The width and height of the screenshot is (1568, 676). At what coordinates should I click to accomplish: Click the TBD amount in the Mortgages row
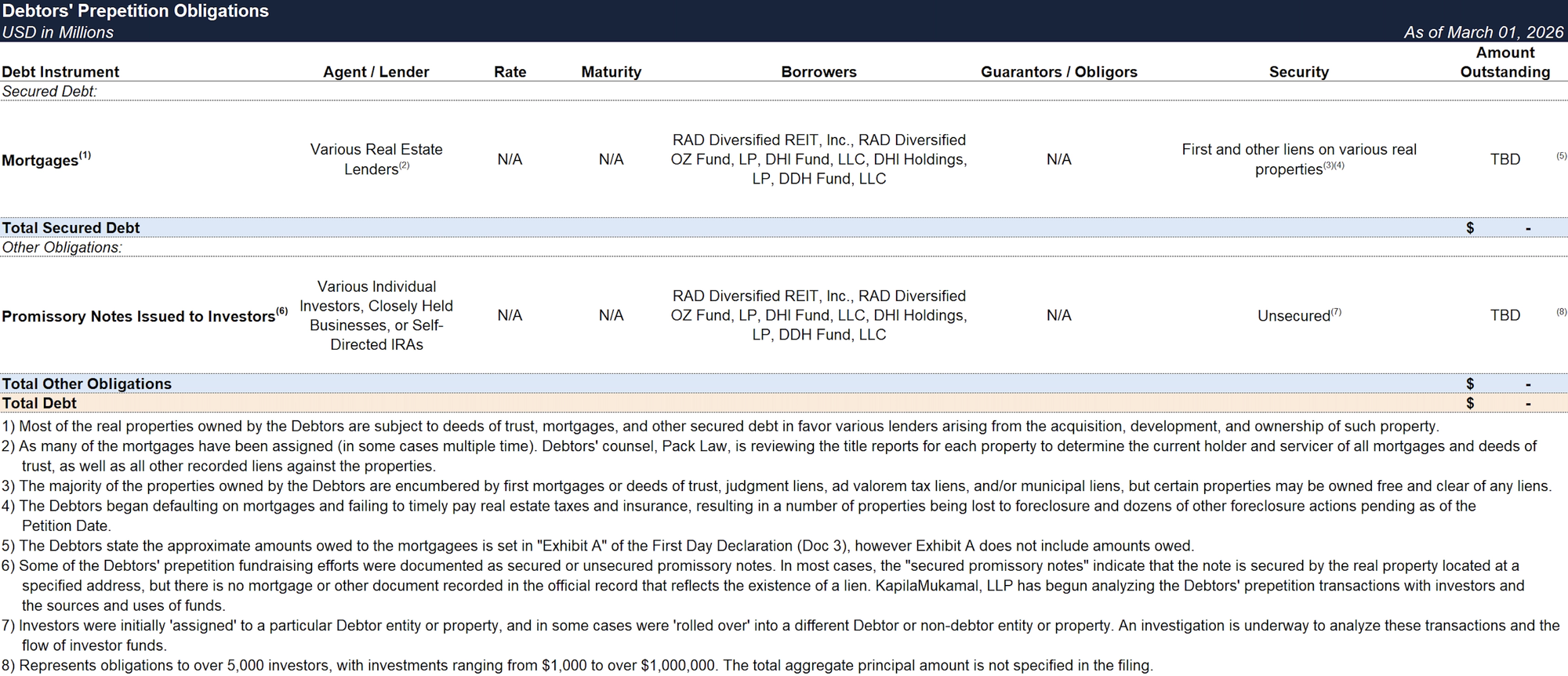[1504, 159]
